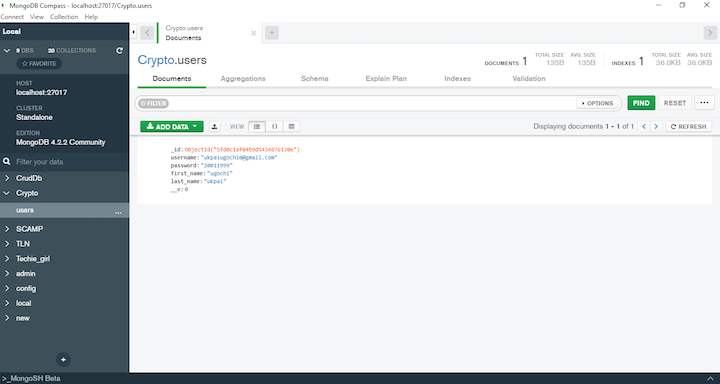
Task: Switch to JSON view
Action: click(275, 127)
